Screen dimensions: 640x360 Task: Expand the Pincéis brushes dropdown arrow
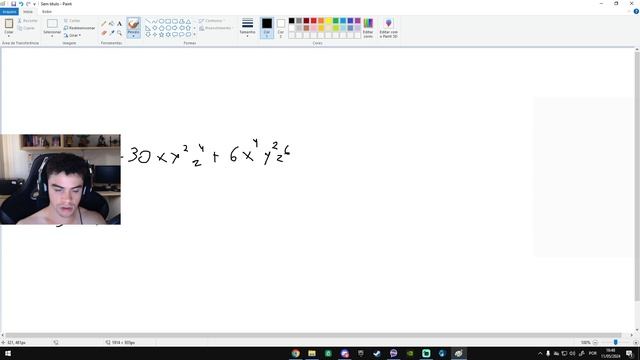[133, 36]
